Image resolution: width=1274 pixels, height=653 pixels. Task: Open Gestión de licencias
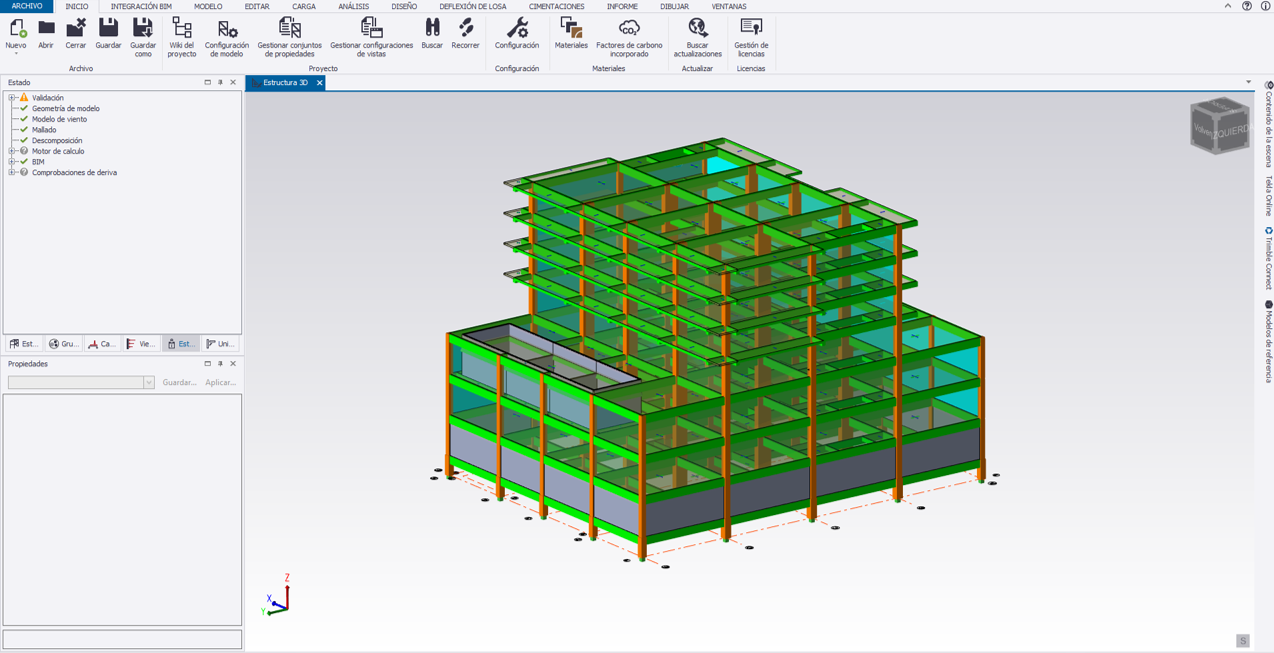pos(751,29)
